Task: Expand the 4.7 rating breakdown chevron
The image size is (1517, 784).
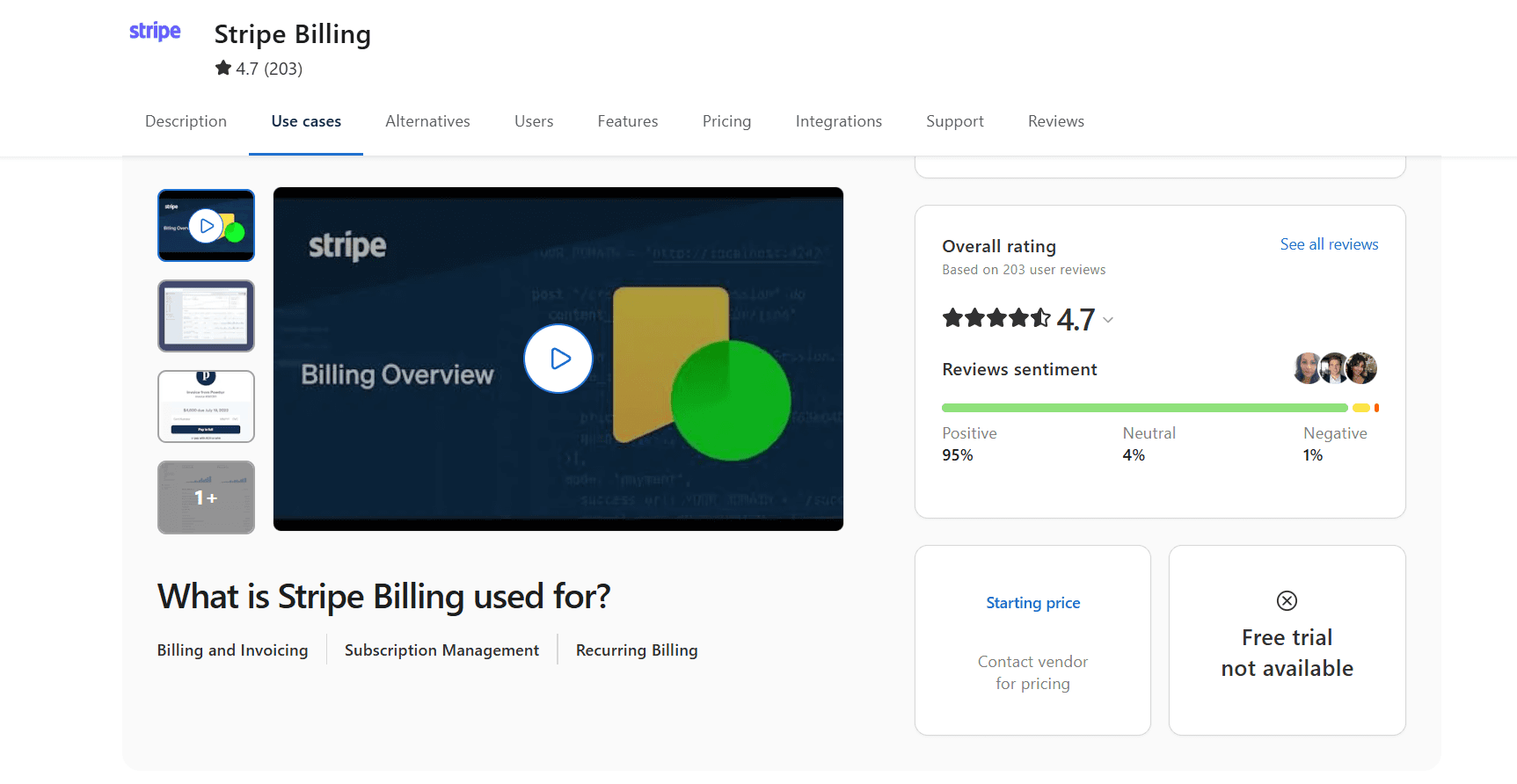Action: (x=1108, y=320)
